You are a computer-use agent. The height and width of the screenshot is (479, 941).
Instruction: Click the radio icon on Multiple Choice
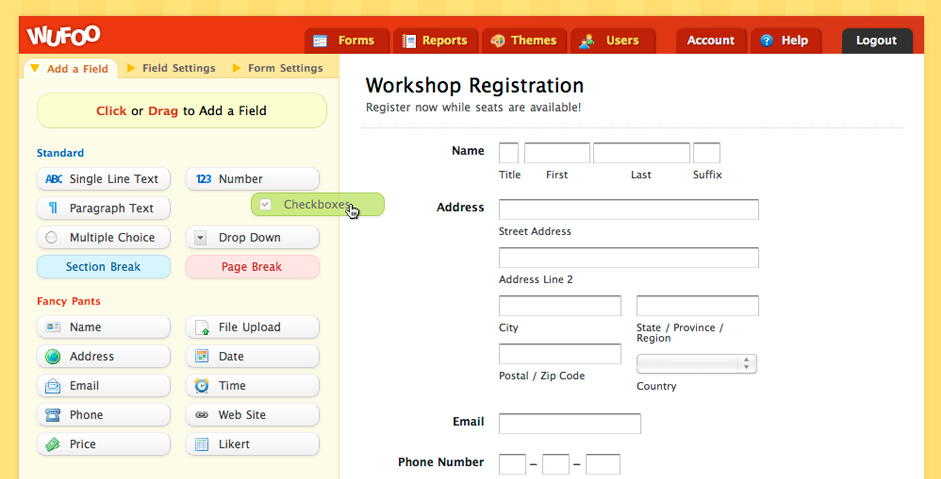pyautogui.click(x=52, y=238)
